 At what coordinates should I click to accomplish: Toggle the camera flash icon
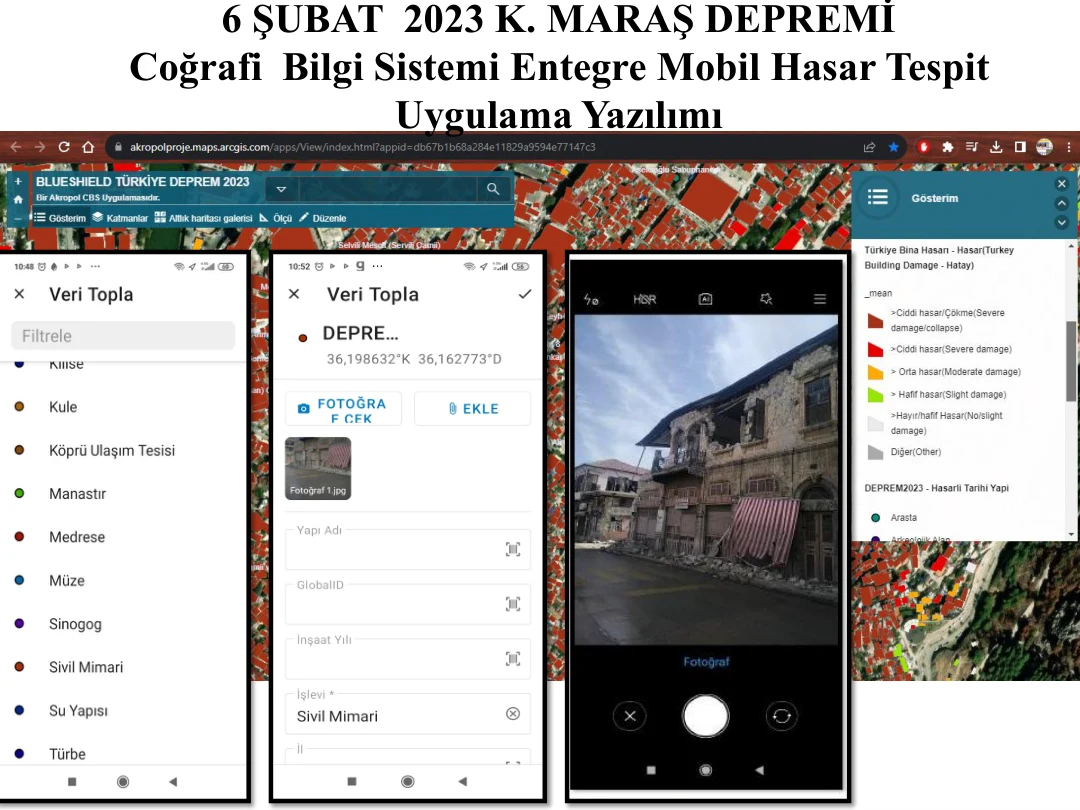[591, 299]
